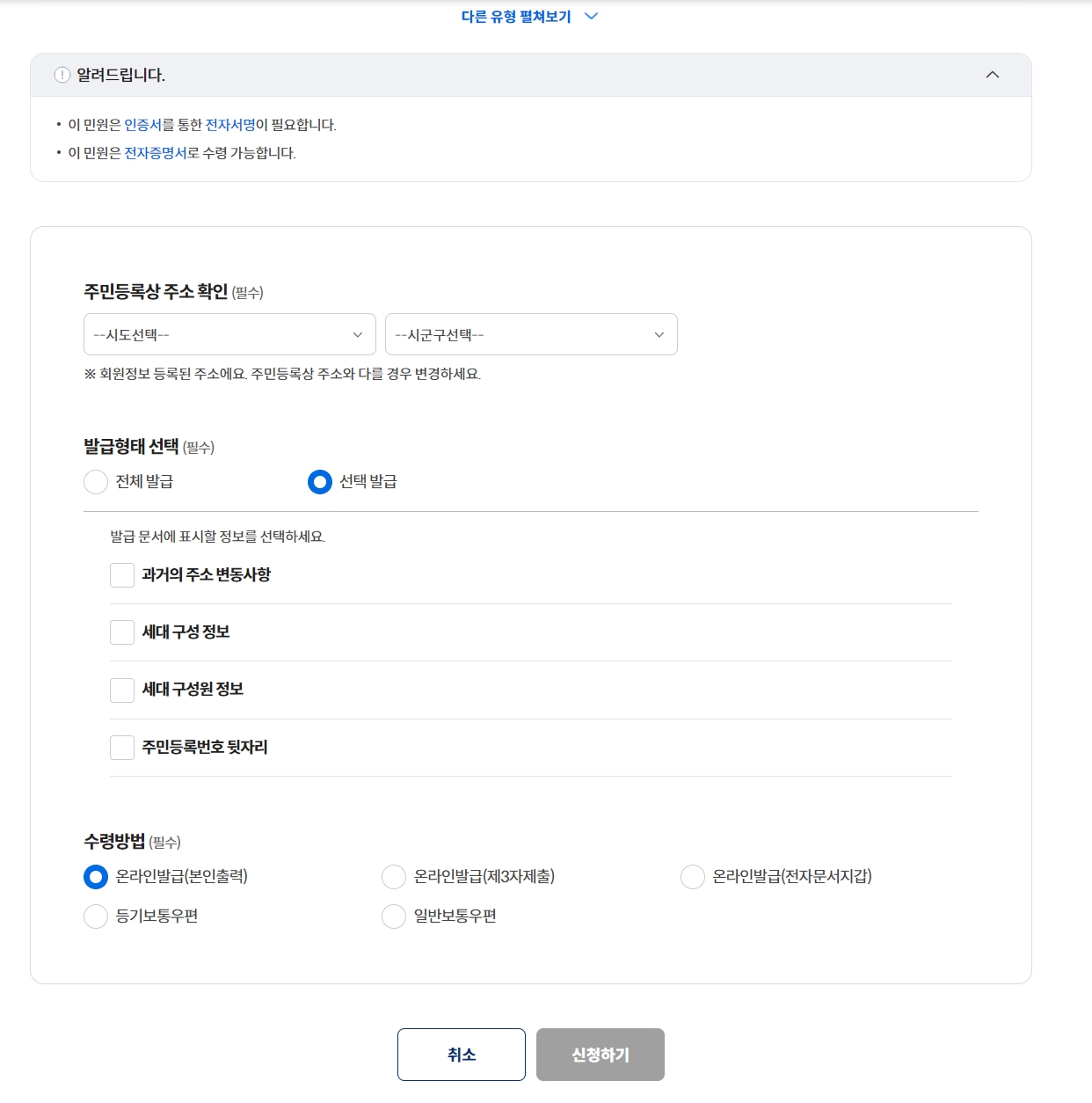Image resolution: width=1092 pixels, height=1103 pixels.
Task: Click the info icon beside 알려드립니다
Action: (x=62, y=75)
